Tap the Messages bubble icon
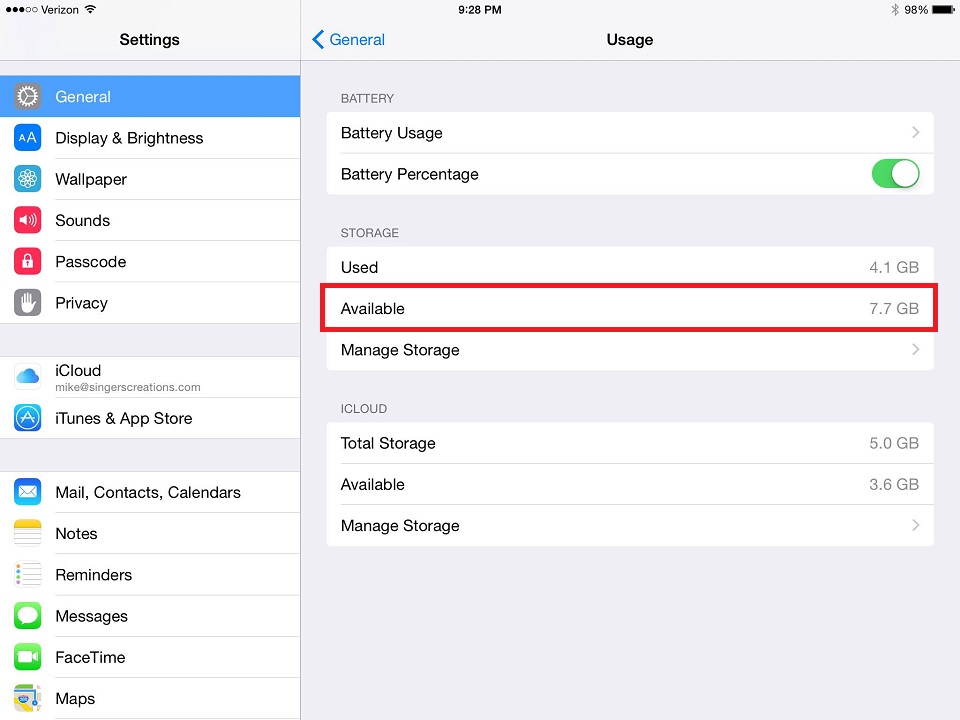960x720 pixels. [x=28, y=616]
